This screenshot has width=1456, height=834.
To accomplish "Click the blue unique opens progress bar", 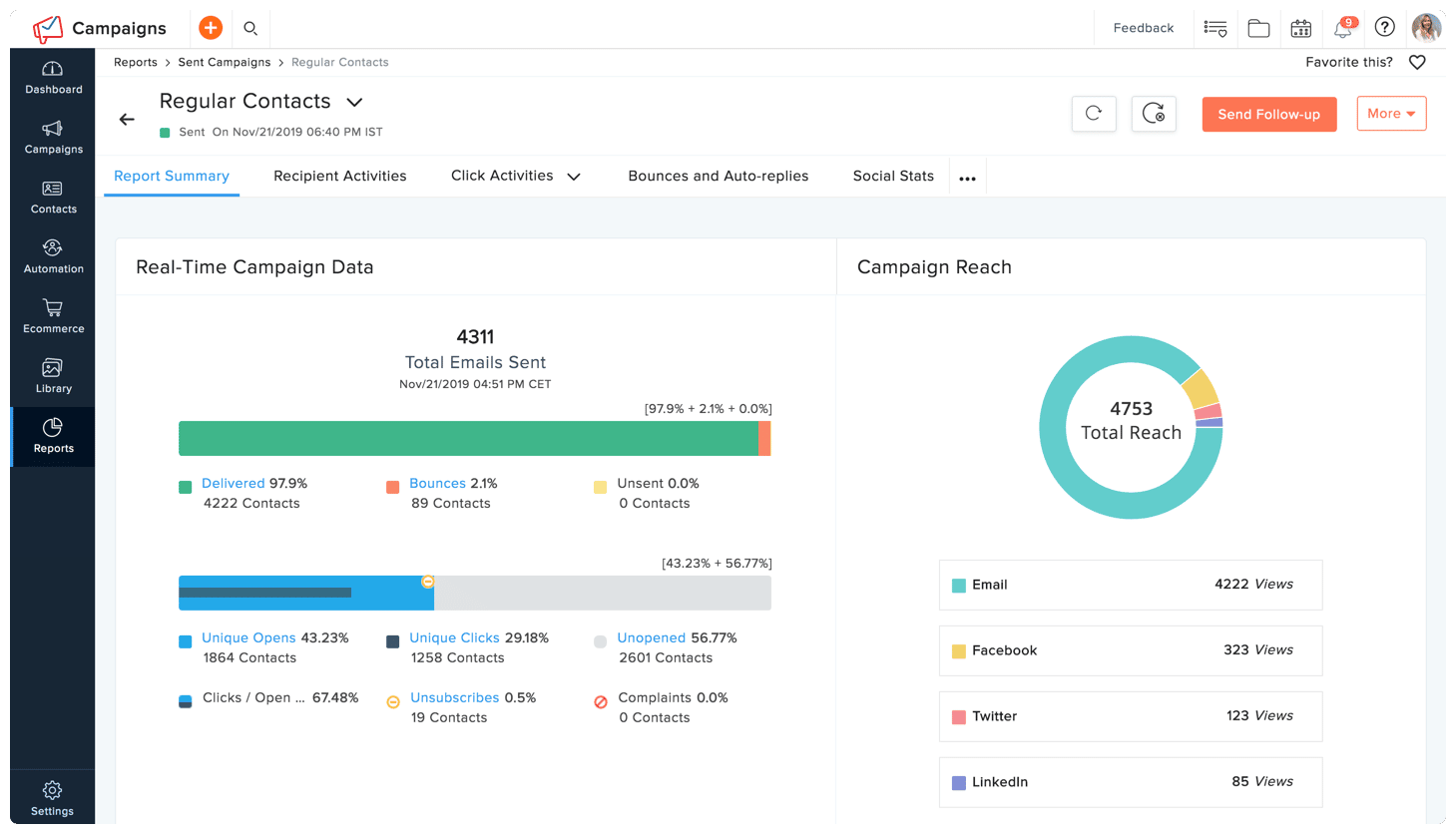I will [306, 593].
